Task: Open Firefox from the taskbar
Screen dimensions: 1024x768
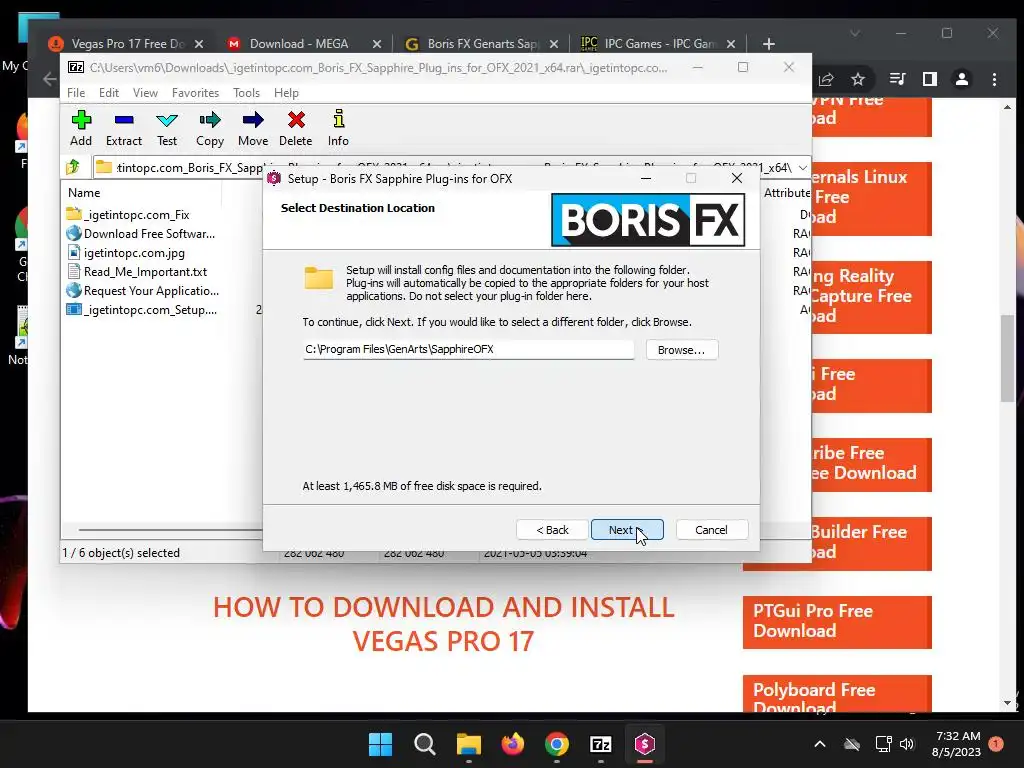Action: [x=513, y=744]
